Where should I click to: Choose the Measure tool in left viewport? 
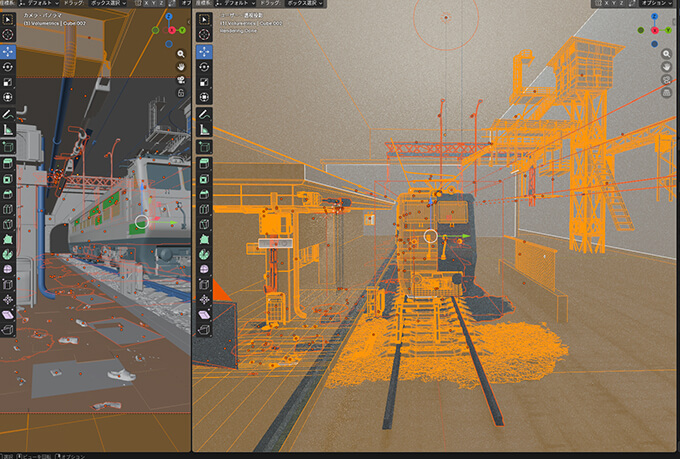pyautogui.click(x=8, y=129)
